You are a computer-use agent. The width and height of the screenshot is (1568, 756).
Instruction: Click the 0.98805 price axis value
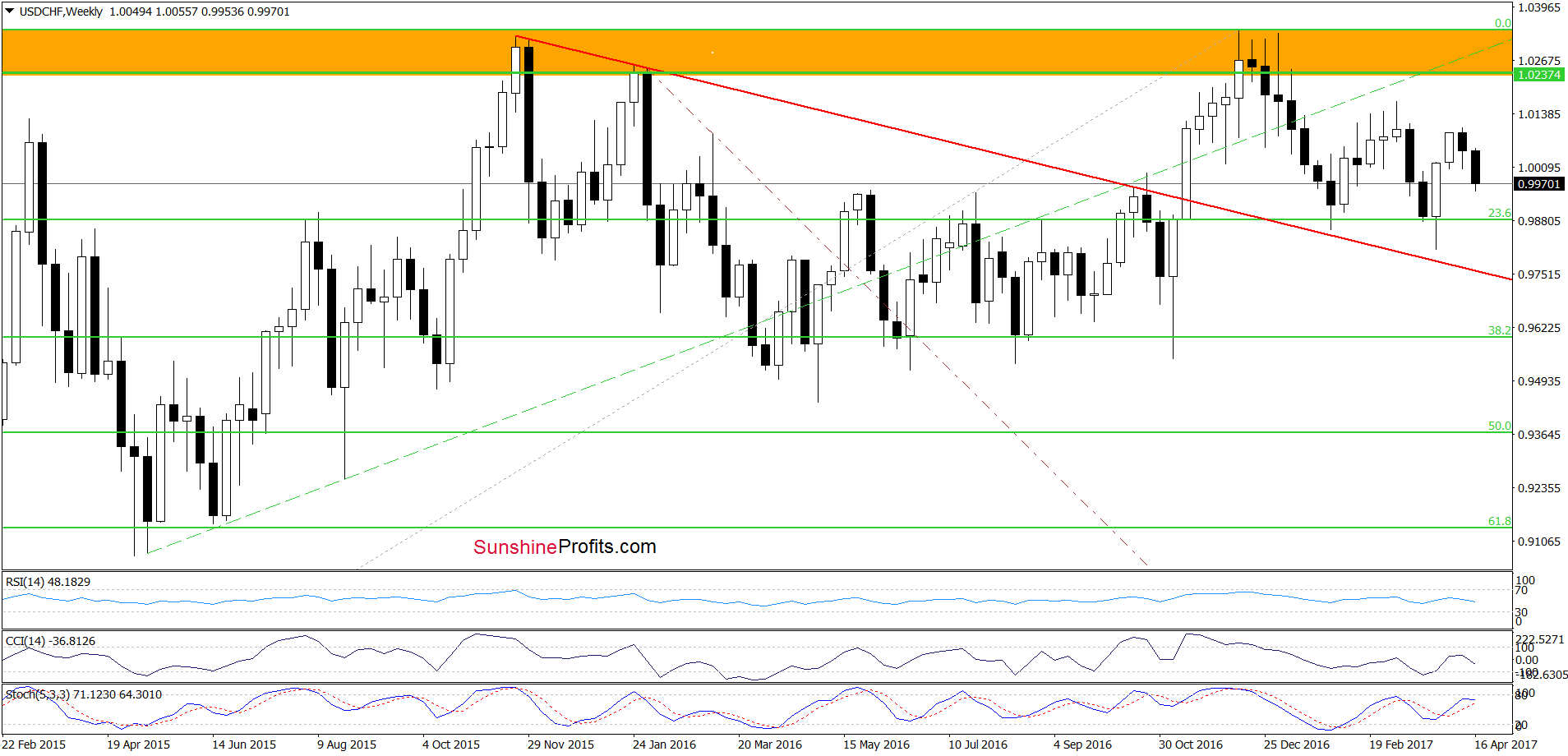1538,221
